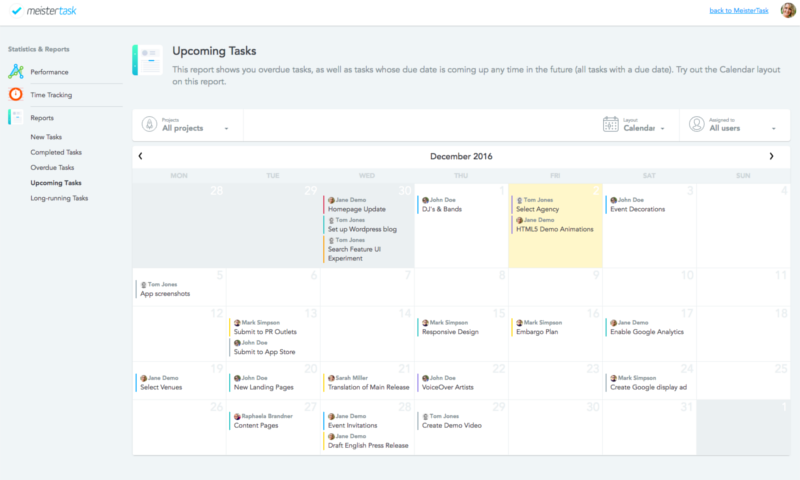
Task: Expand the All projects dropdown
Action: coord(227,129)
